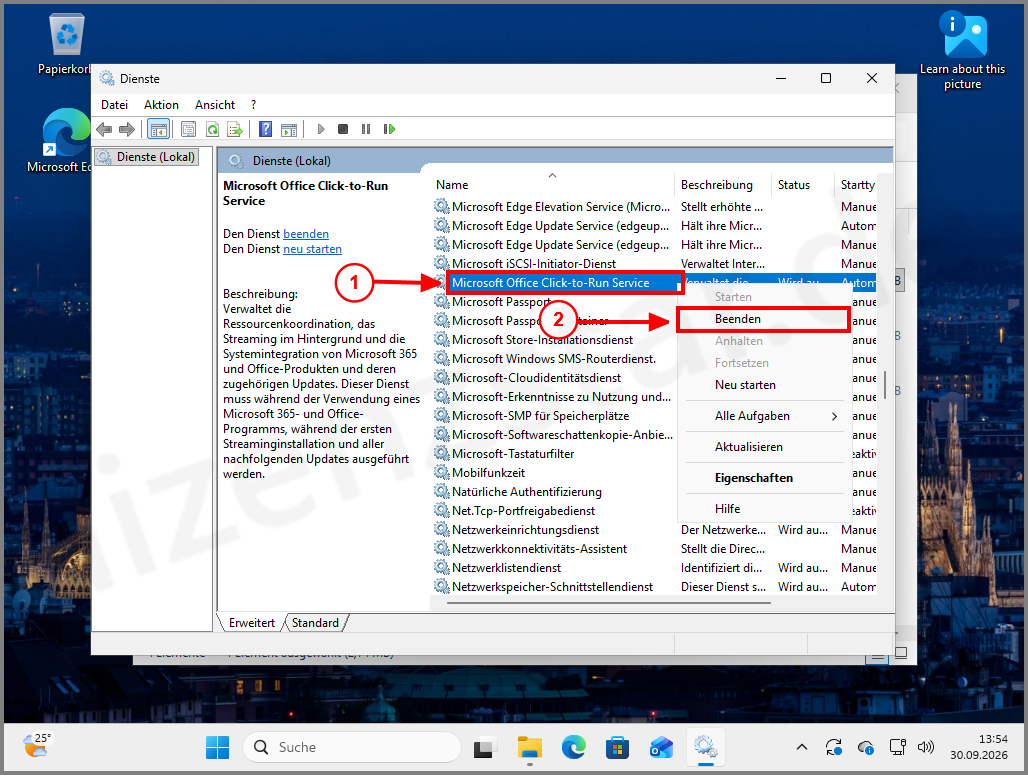Click the gear icon of Mobilfunkzeit service
Image resolution: width=1028 pixels, height=776 pixels.
coord(442,472)
